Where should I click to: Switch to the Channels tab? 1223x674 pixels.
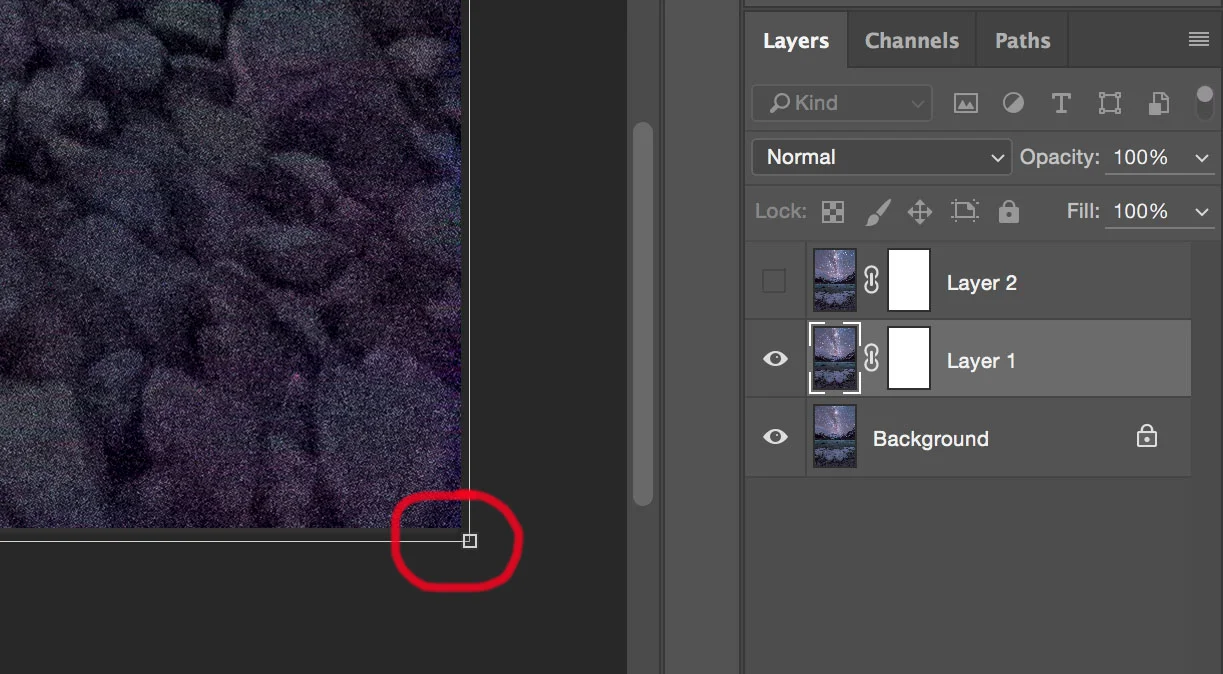pyautogui.click(x=912, y=41)
